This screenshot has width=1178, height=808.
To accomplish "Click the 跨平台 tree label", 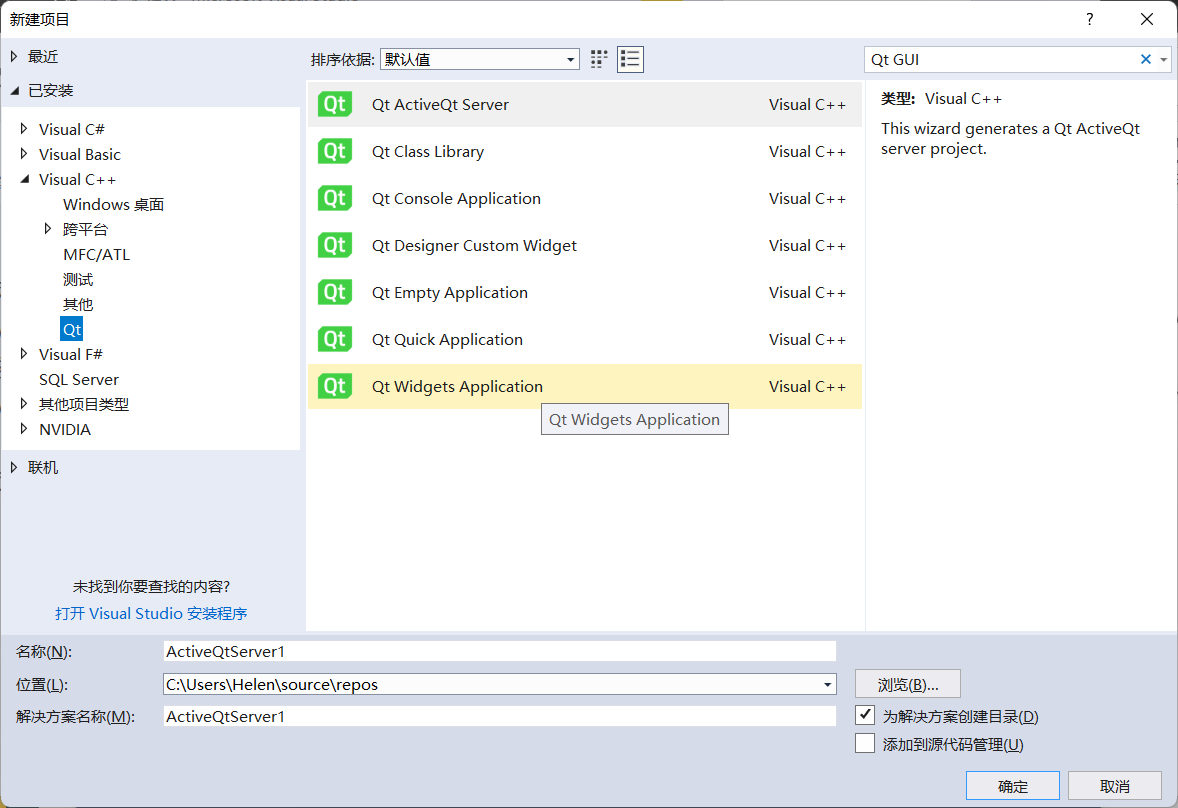I will click(85, 229).
